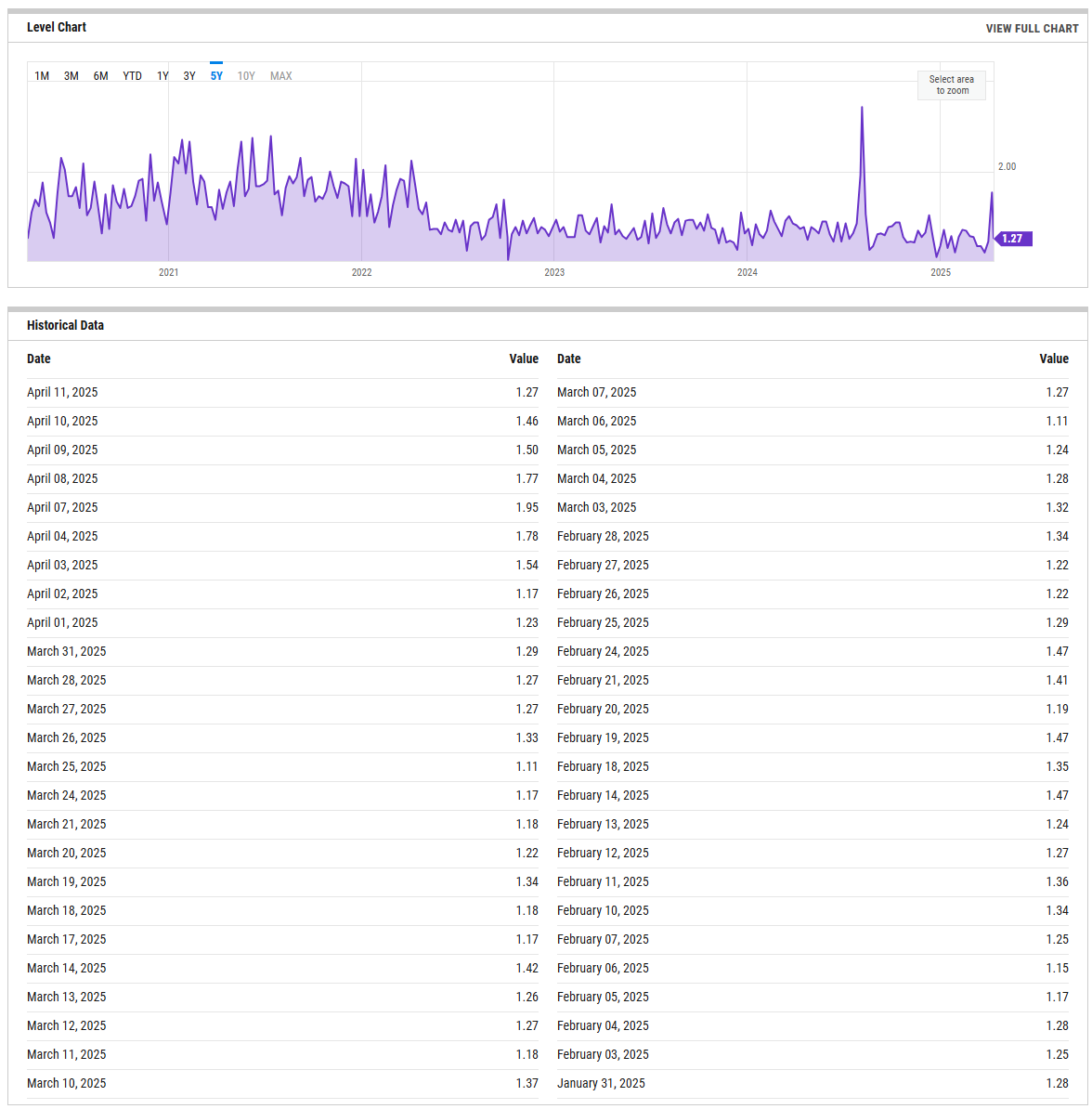
Task: Select the 1M time range
Action: point(42,75)
